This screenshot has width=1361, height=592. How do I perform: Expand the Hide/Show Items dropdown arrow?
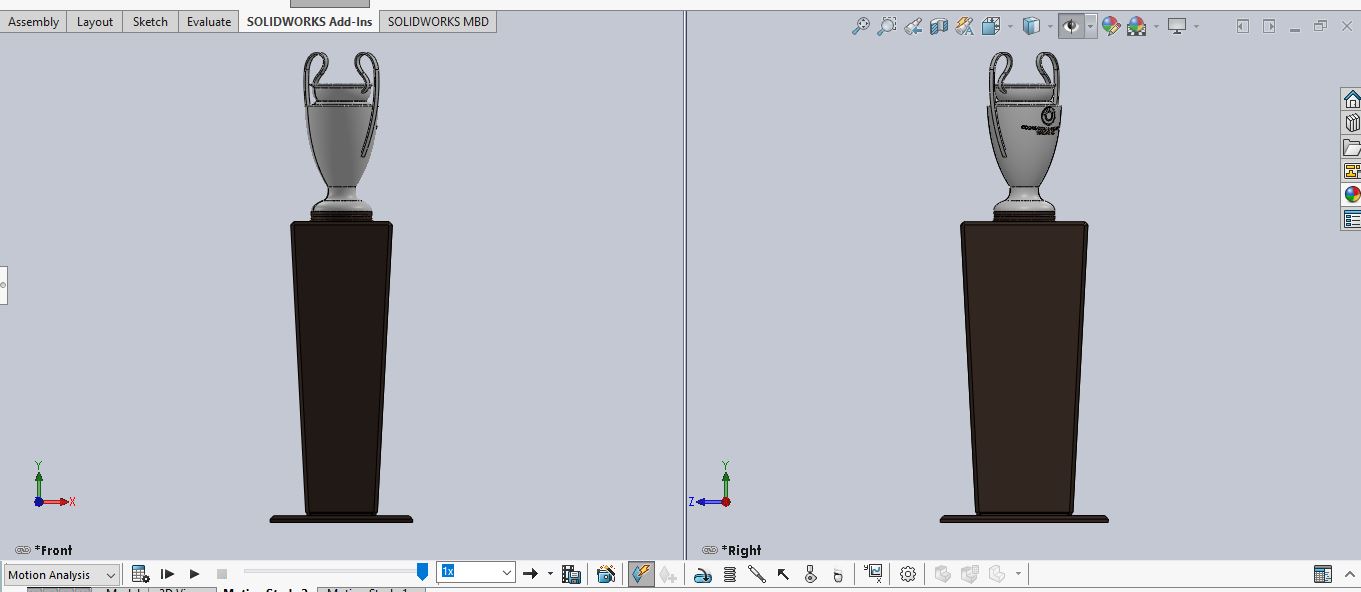[x=1091, y=26]
